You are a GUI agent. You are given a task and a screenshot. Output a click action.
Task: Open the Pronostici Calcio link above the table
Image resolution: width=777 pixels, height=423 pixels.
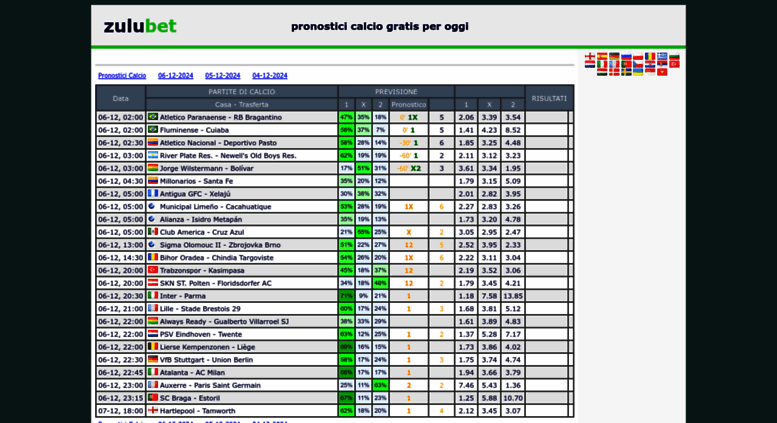pos(122,76)
